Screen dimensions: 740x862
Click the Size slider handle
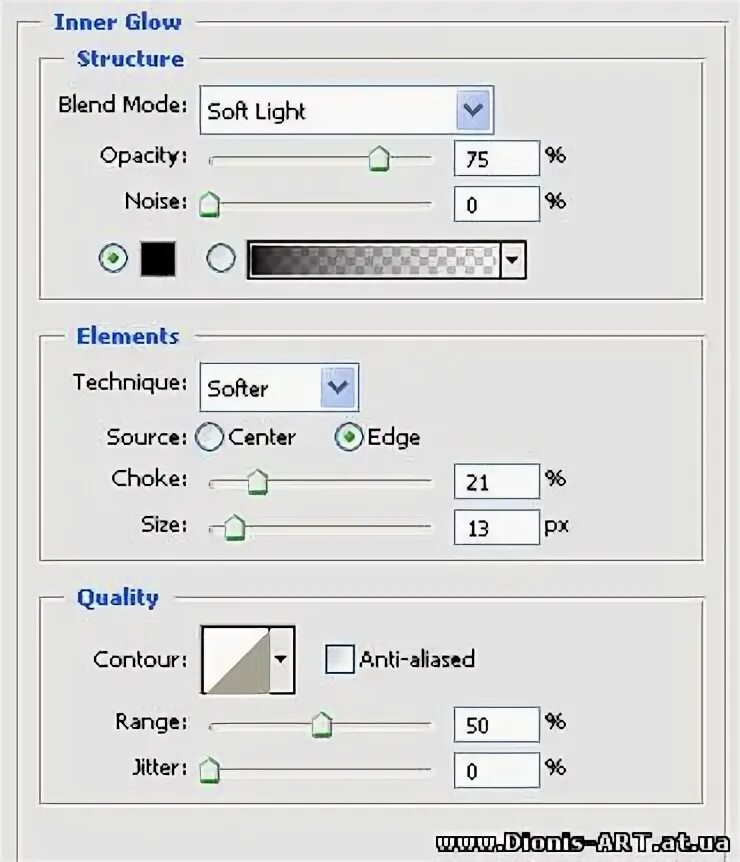point(234,527)
